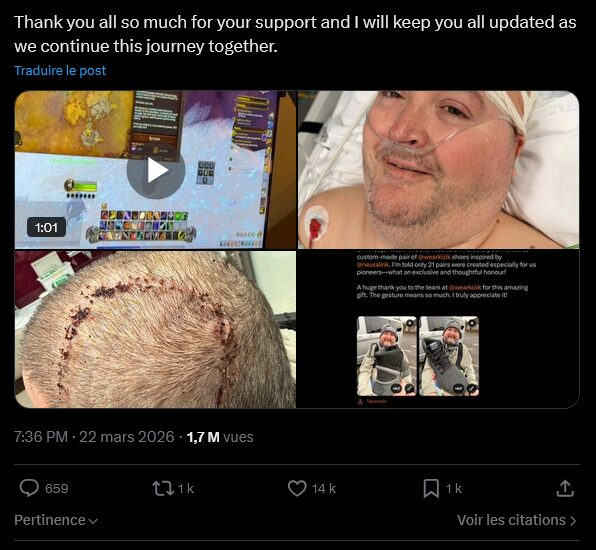
Task: Open the shoes post screenshot image
Action: click(439, 330)
